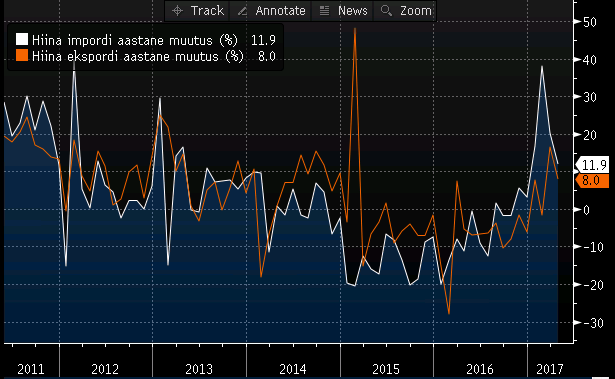Click the 2017 label on time axis
615x379 pixels.
tap(550, 369)
